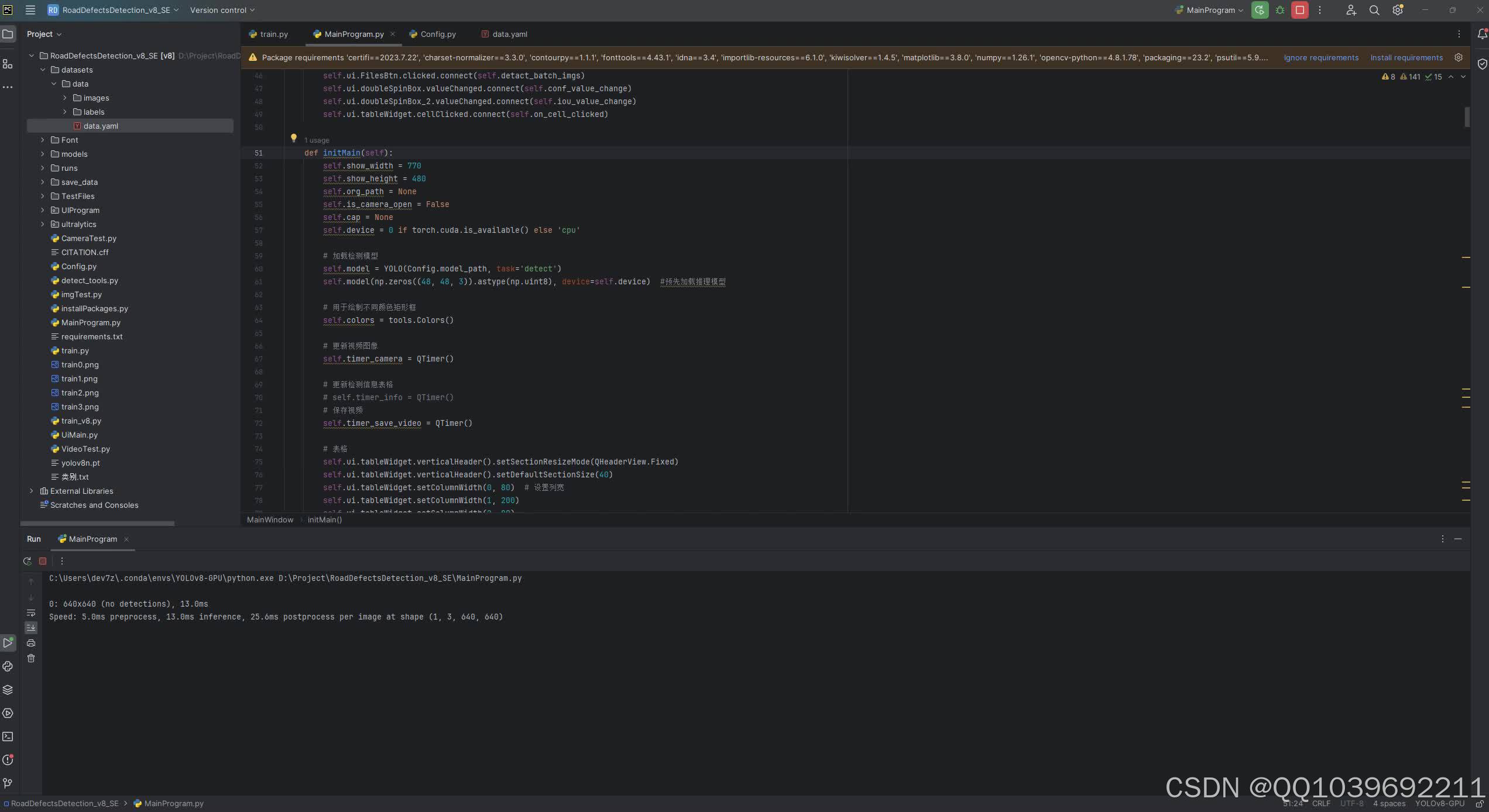Viewport: 1489px width, 812px height.
Task: Toggle the Project tool window folder icon
Action: pyautogui.click(x=8, y=34)
